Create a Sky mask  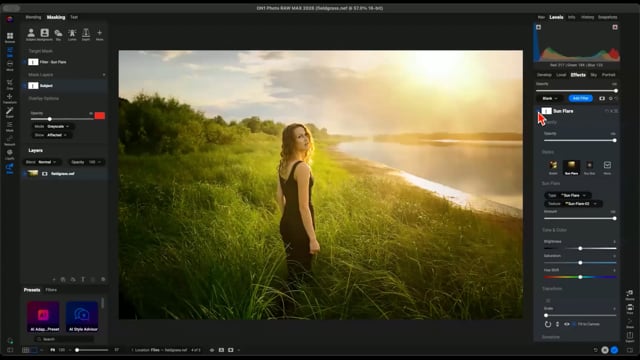[58, 34]
